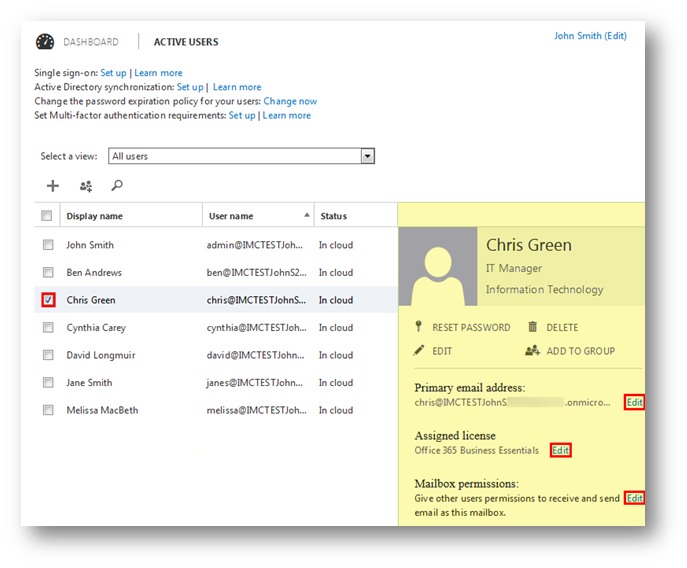Edit the Mailbox permissions
The width and height of the screenshot is (687, 568).
click(634, 498)
